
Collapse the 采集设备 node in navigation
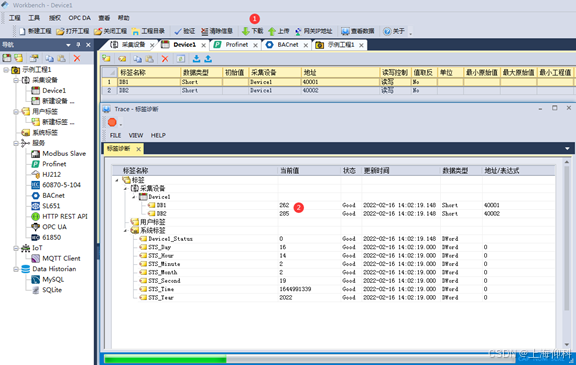(16, 80)
